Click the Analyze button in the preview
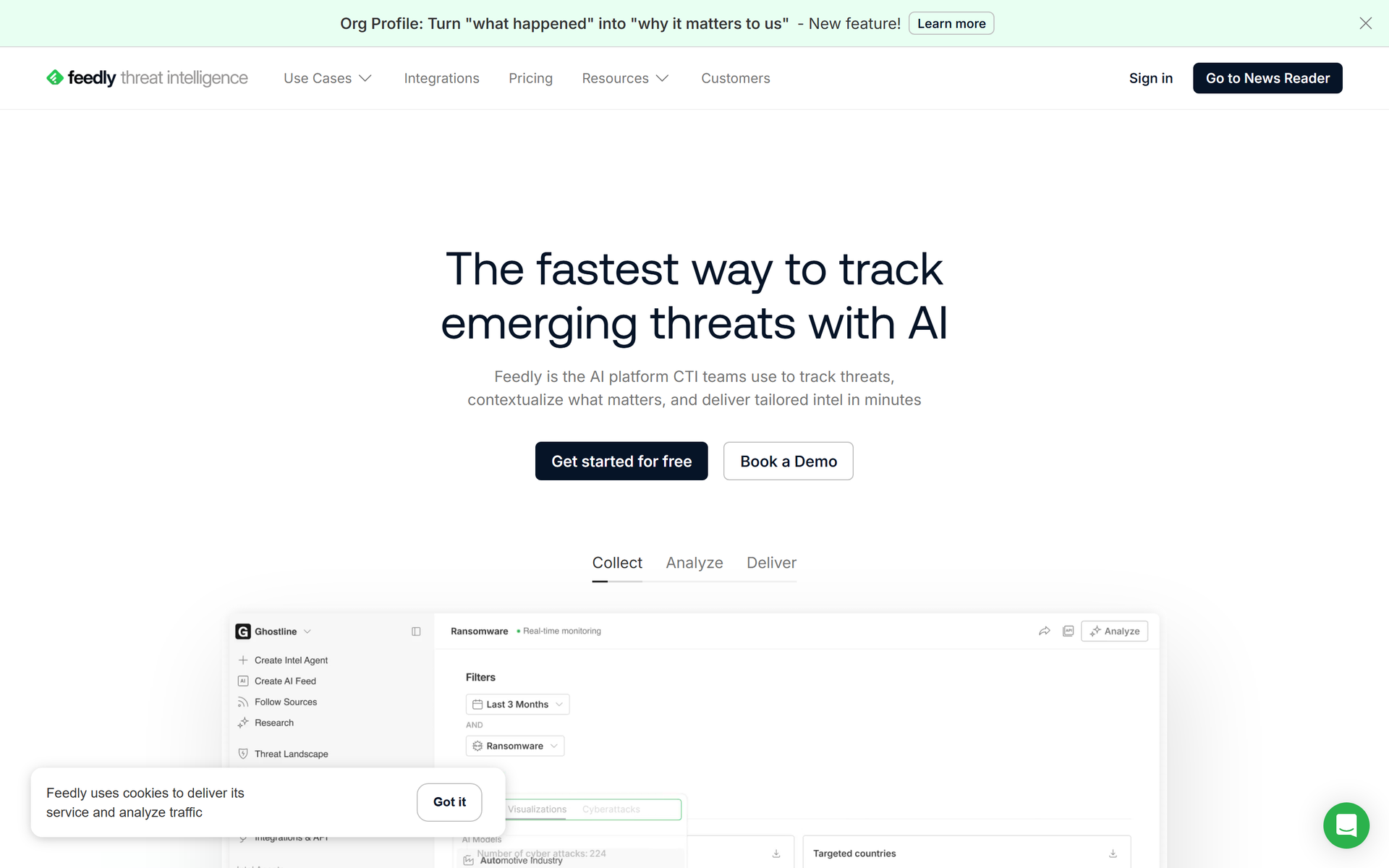The height and width of the screenshot is (868, 1389). (1114, 631)
